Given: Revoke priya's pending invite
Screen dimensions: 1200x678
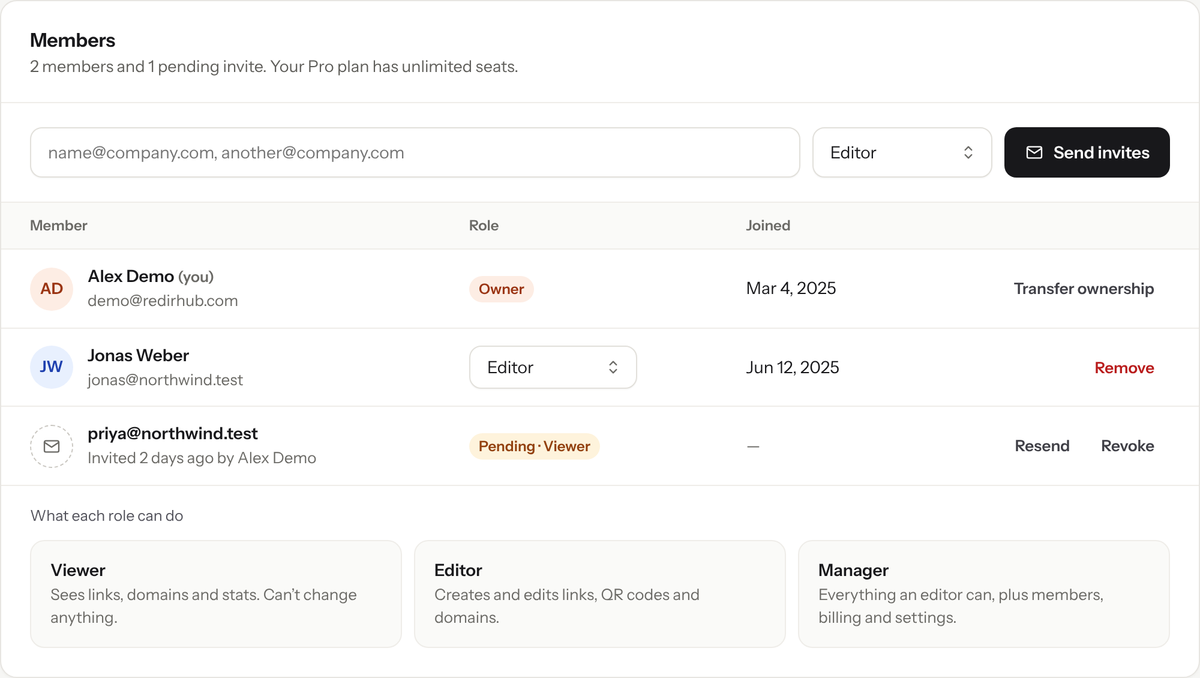Looking at the screenshot, I should [x=1128, y=446].
